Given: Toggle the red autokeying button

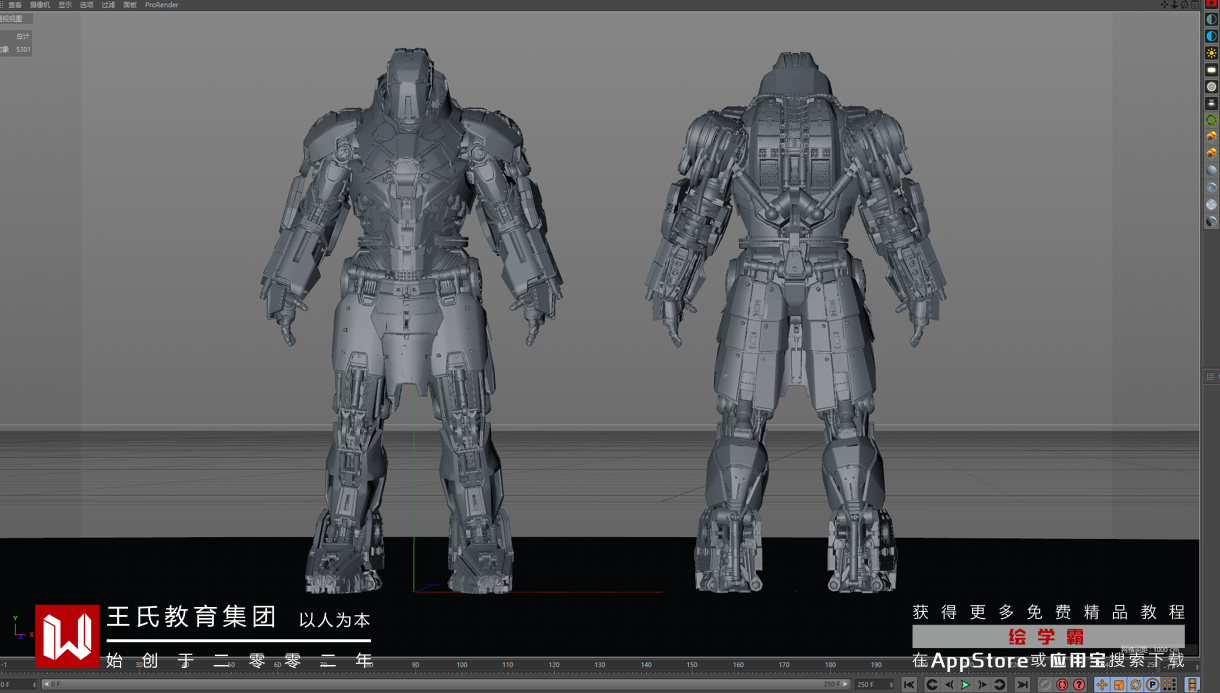Looking at the screenshot, I should 1062,685.
